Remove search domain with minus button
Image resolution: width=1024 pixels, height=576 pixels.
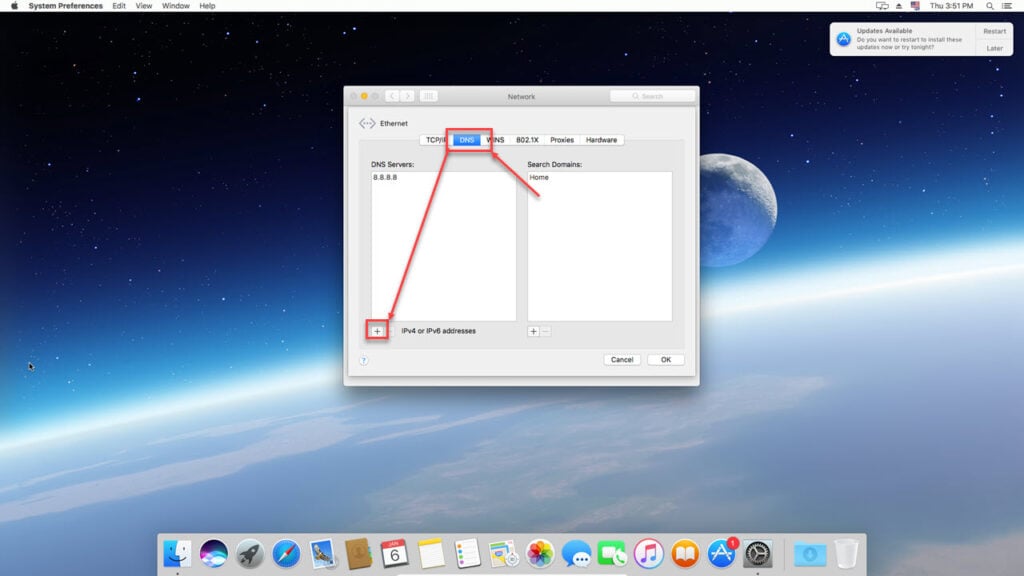coord(545,332)
